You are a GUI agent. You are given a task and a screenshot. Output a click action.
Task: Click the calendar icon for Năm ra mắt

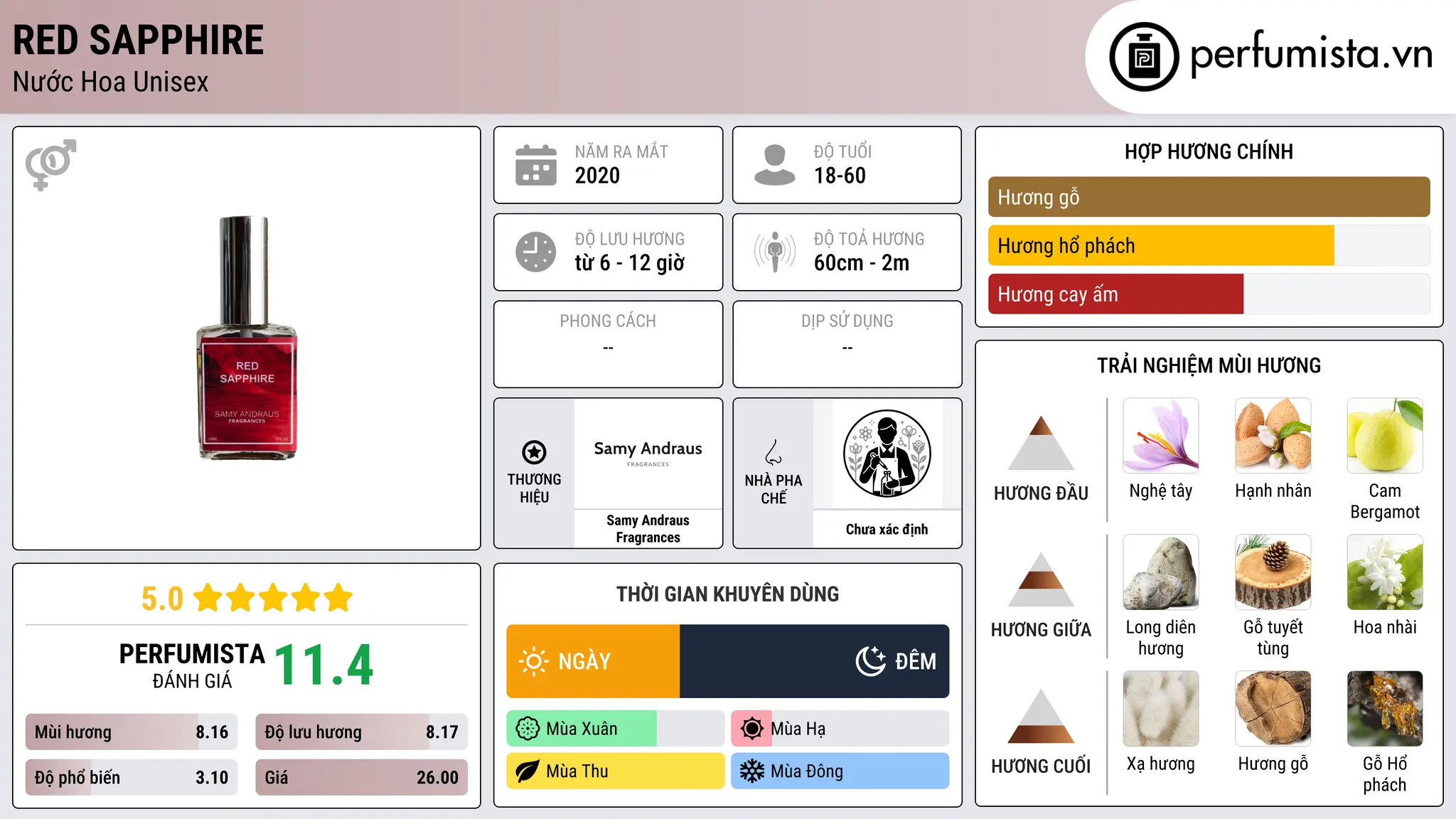click(536, 165)
